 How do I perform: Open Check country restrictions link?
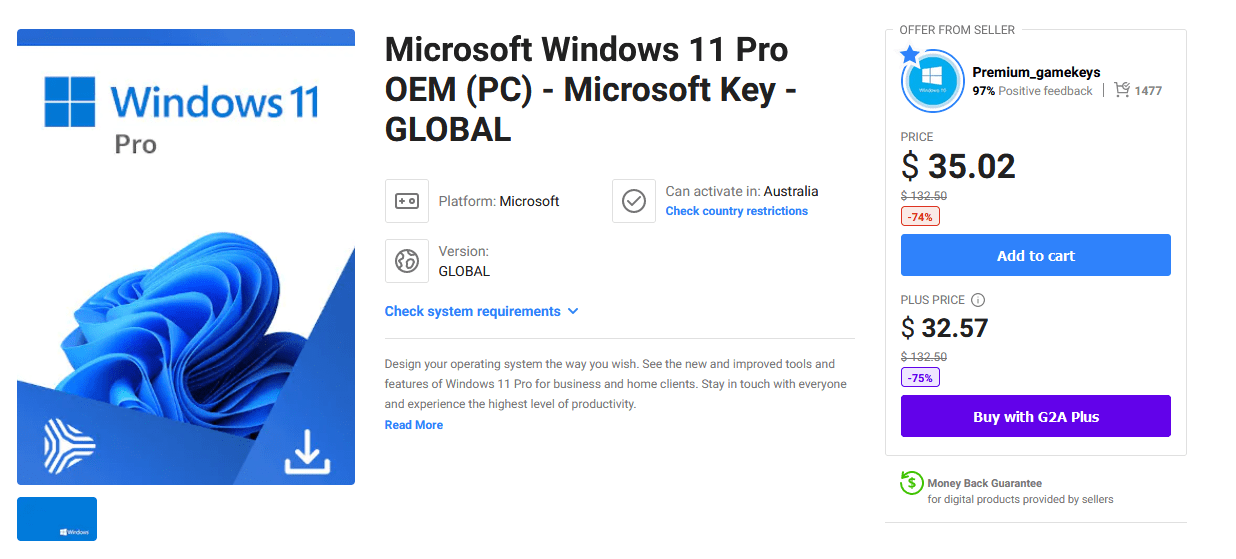(736, 211)
